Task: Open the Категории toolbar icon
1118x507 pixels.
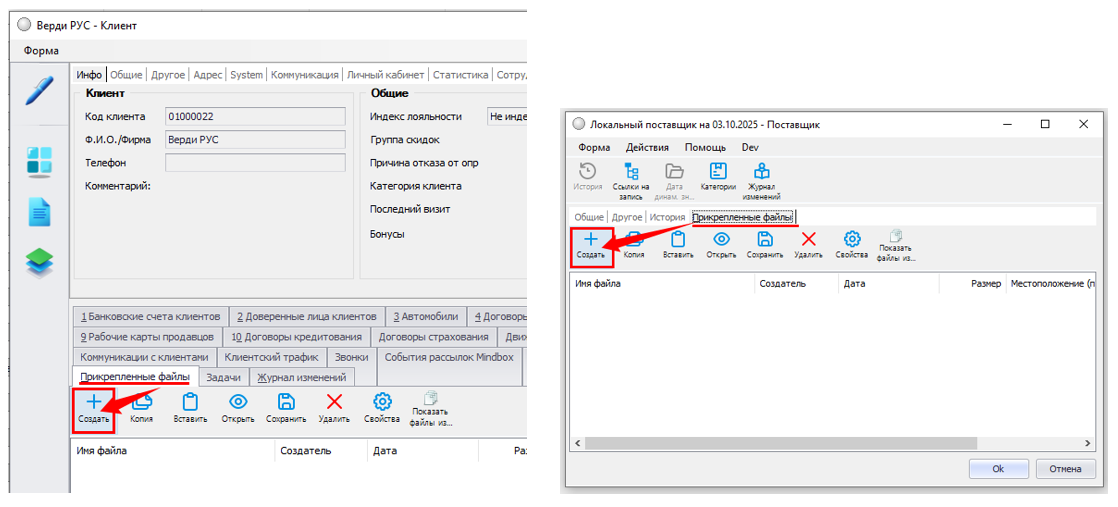Action: pyautogui.click(x=718, y=176)
